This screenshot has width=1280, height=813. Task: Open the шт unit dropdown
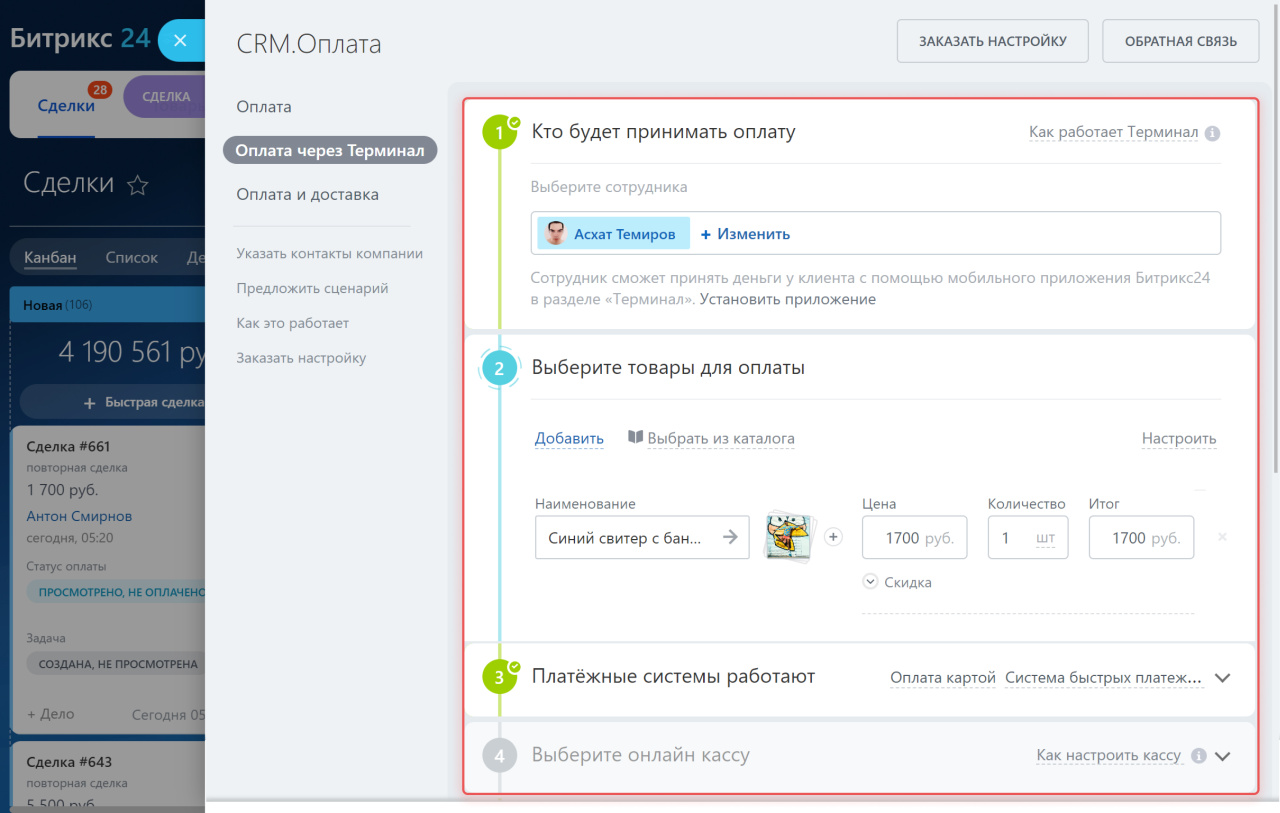coord(1045,538)
